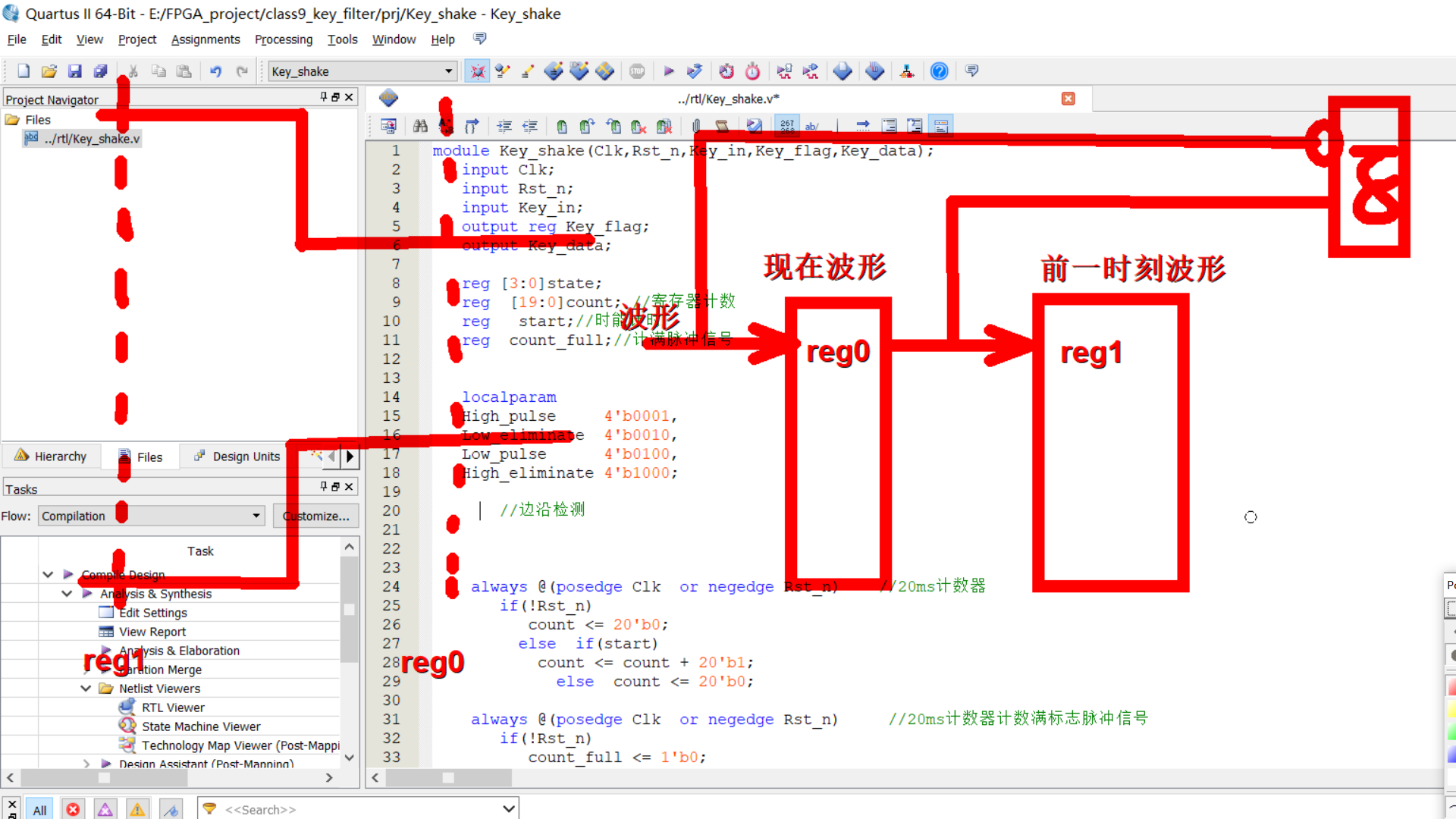Open the Tools menu
1456x819 pixels.
(x=342, y=39)
